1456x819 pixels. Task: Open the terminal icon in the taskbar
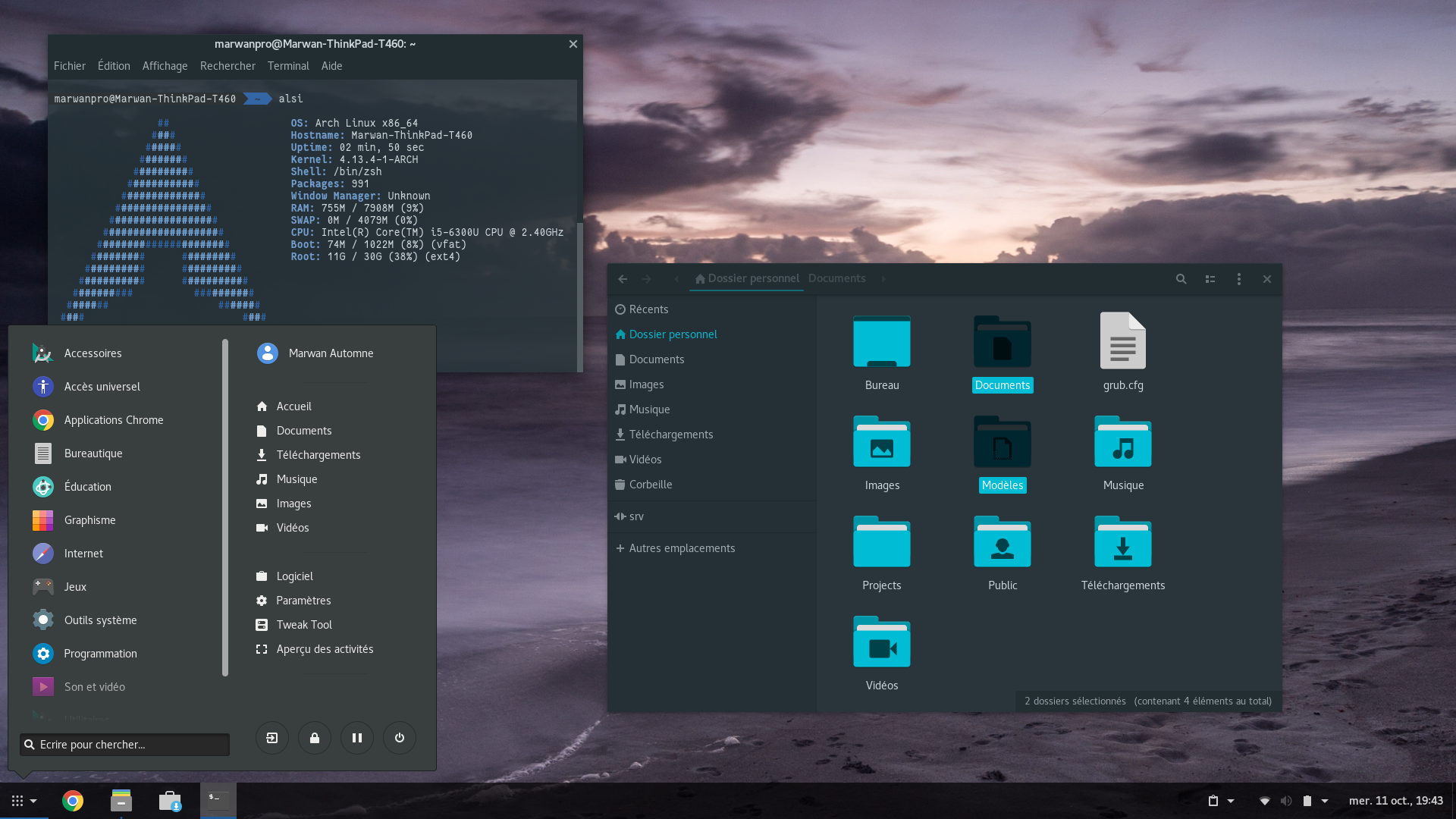(217, 801)
